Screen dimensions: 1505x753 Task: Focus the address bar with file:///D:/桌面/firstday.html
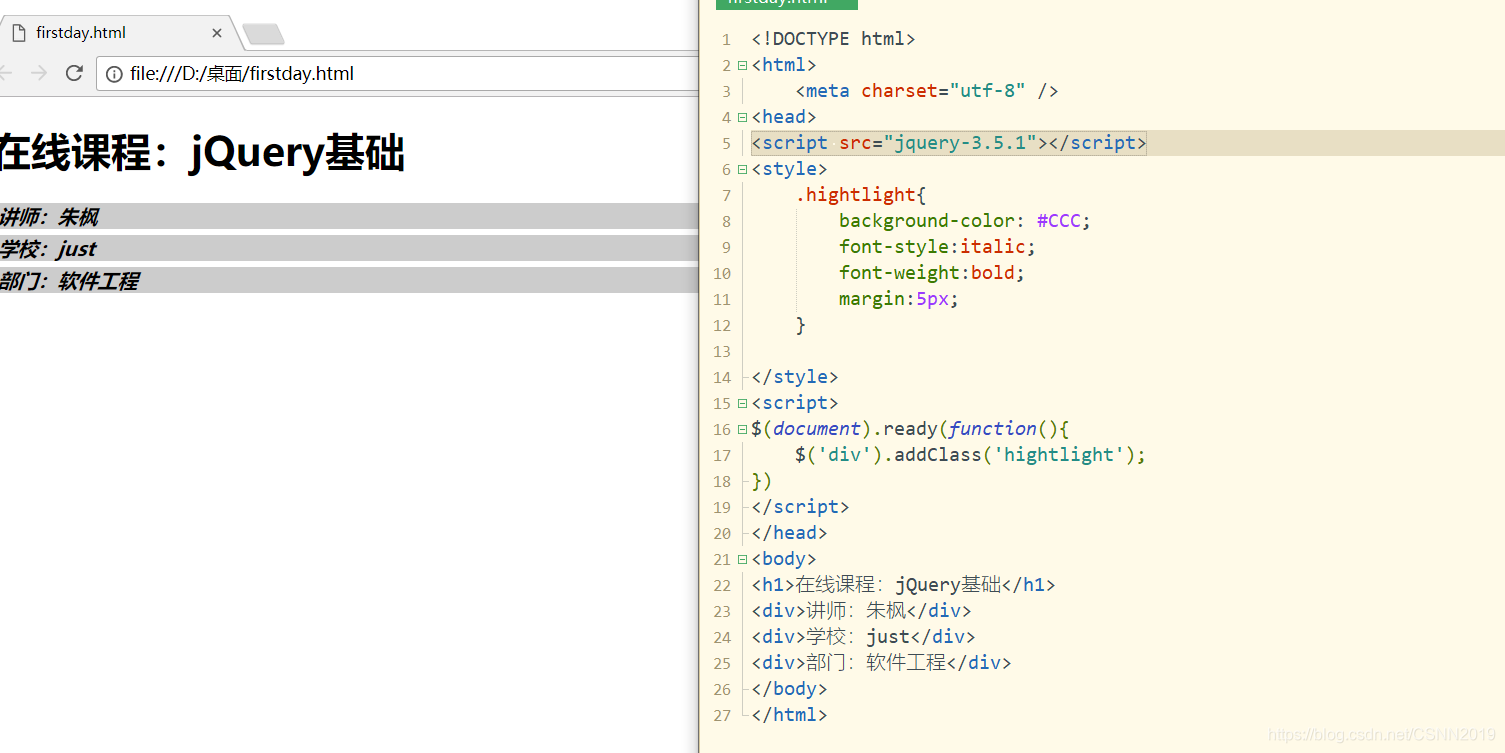point(400,73)
